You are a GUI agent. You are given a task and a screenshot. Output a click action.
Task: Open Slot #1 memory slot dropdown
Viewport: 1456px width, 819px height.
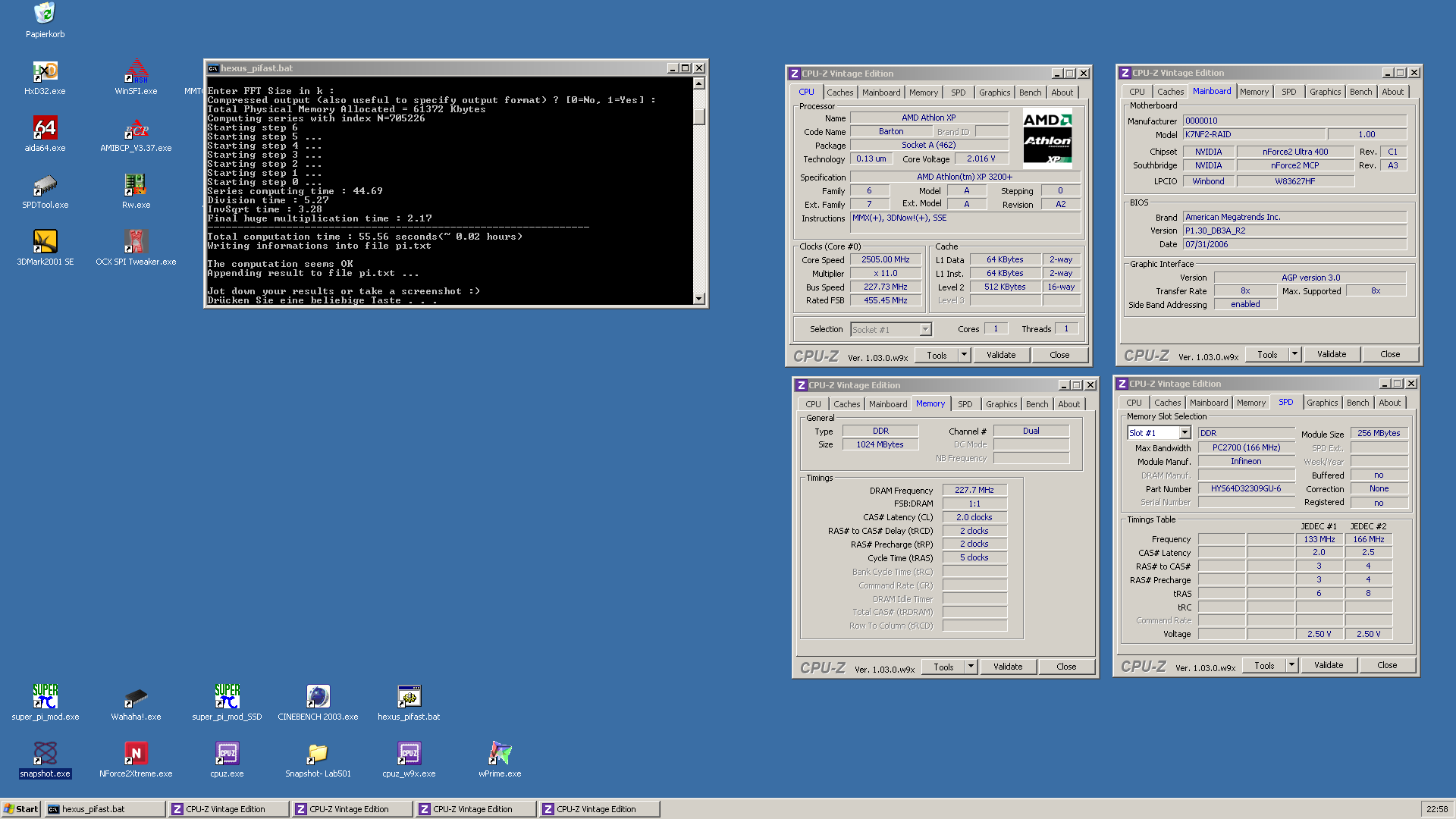pos(1185,433)
